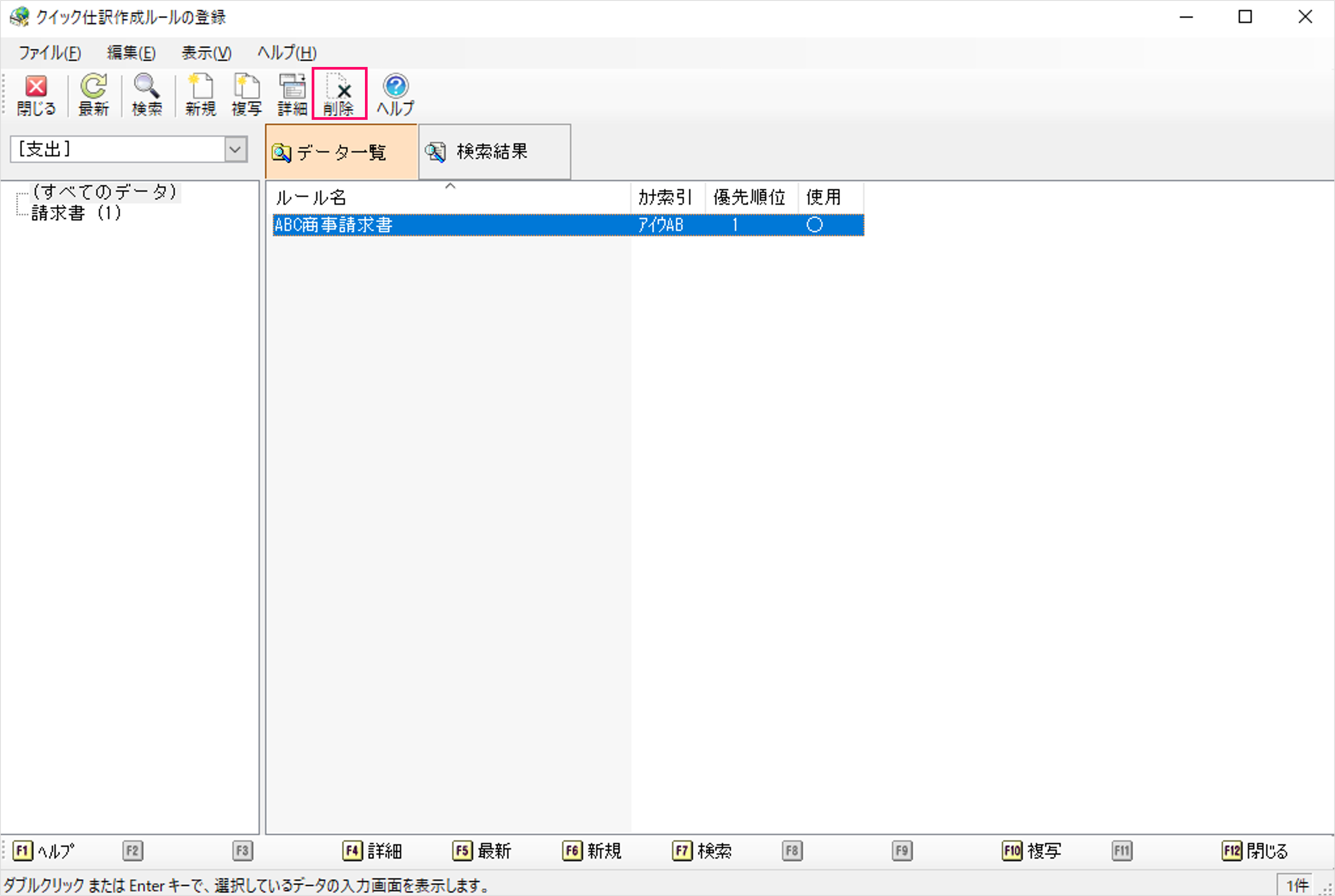This screenshot has width=1335, height=896.
Task: Create a new rule with the 新規 icon
Action: click(201, 94)
